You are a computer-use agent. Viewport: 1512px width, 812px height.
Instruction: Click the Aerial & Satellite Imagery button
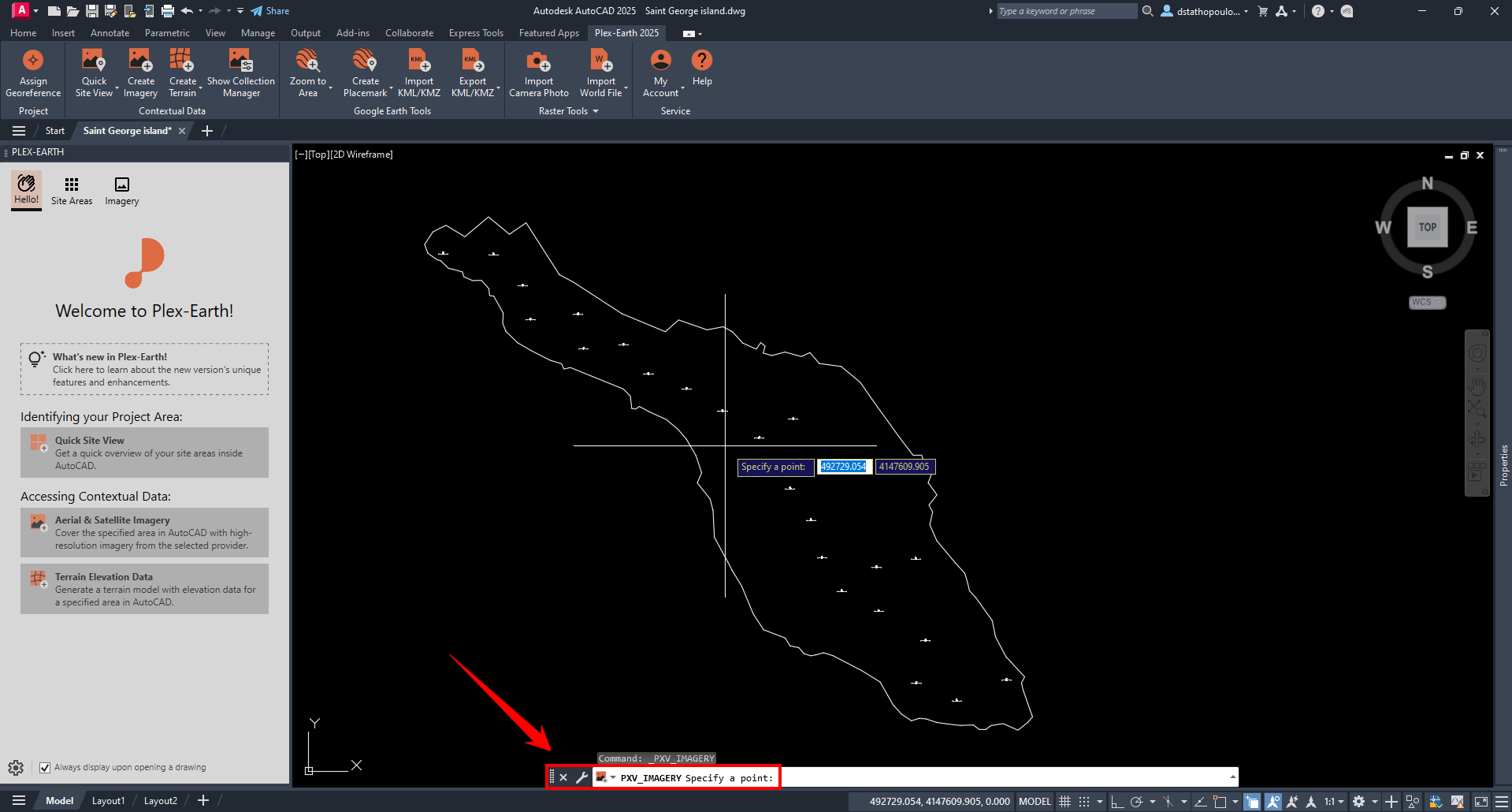click(x=144, y=533)
